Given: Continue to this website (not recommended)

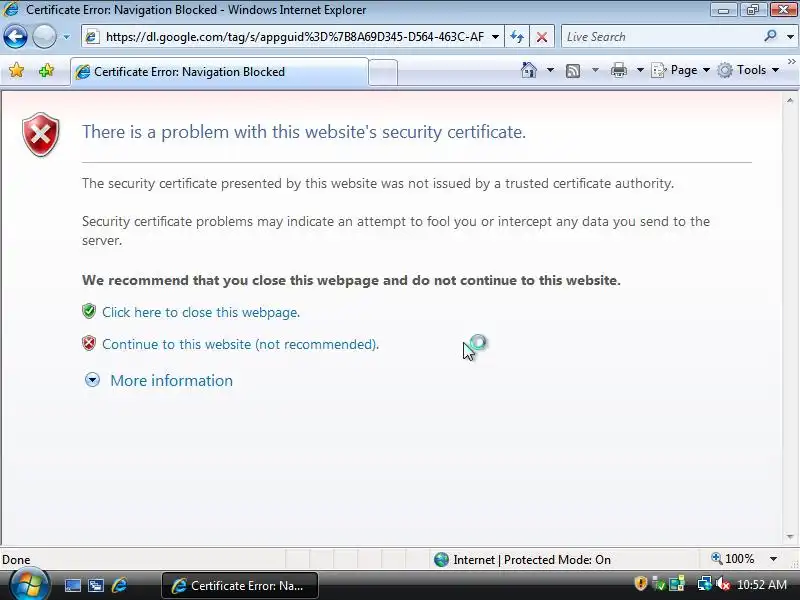Looking at the screenshot, I should (x=240, y=344).
